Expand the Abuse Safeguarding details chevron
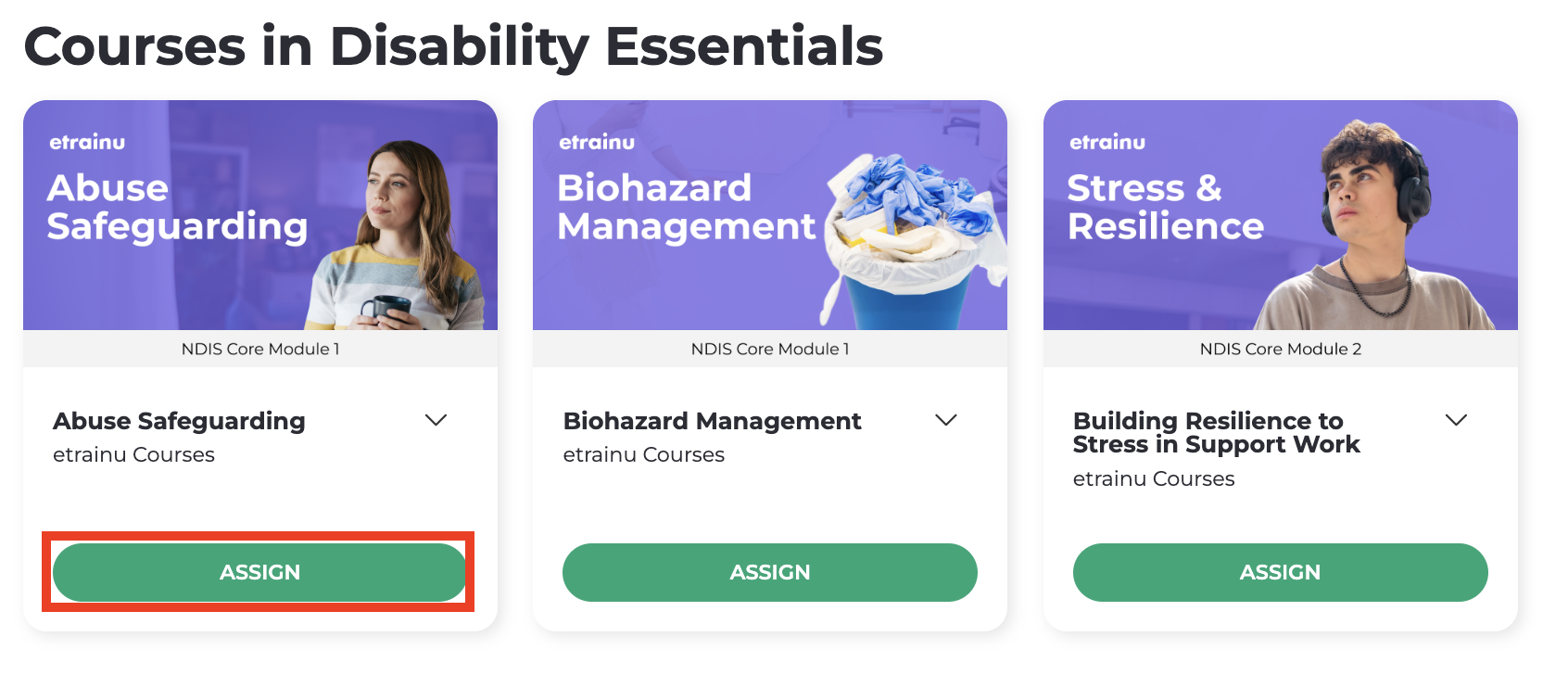The width and height of the screenshot is (1568, 675). point(436,420)
